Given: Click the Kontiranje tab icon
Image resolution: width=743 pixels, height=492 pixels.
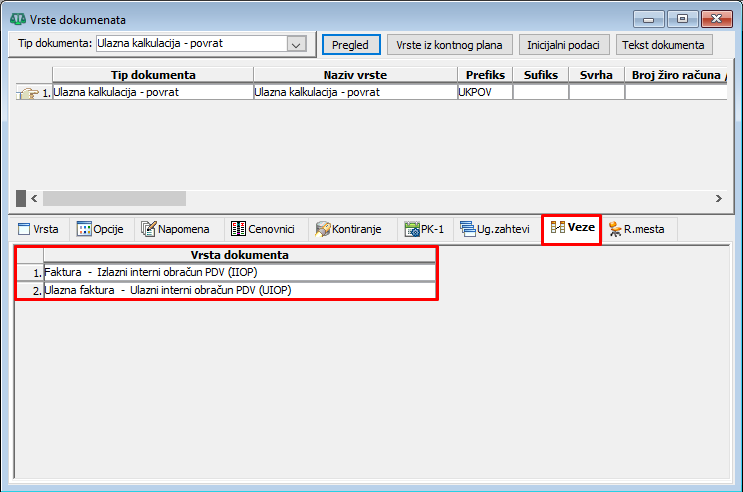Looking at the screenshot, I should [x=323, y=230].
